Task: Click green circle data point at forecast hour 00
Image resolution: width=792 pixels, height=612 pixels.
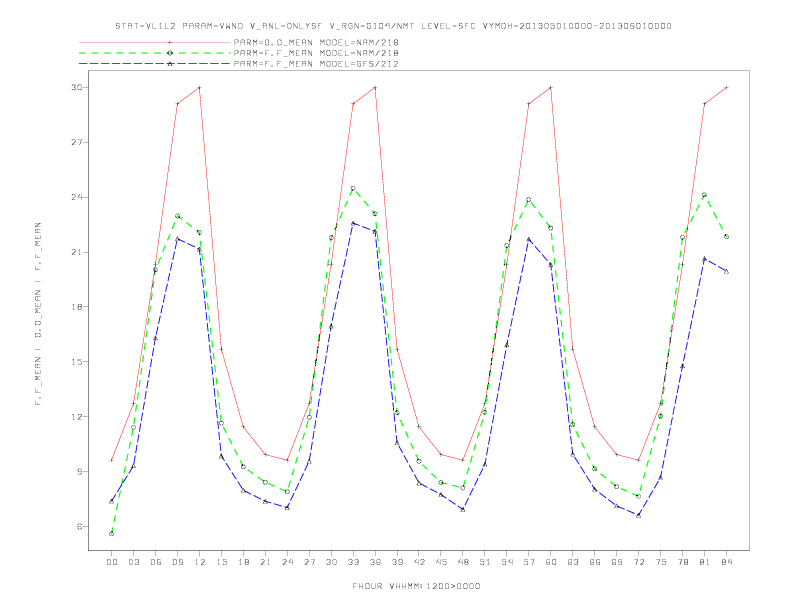Action: click(x=112, y=533)
